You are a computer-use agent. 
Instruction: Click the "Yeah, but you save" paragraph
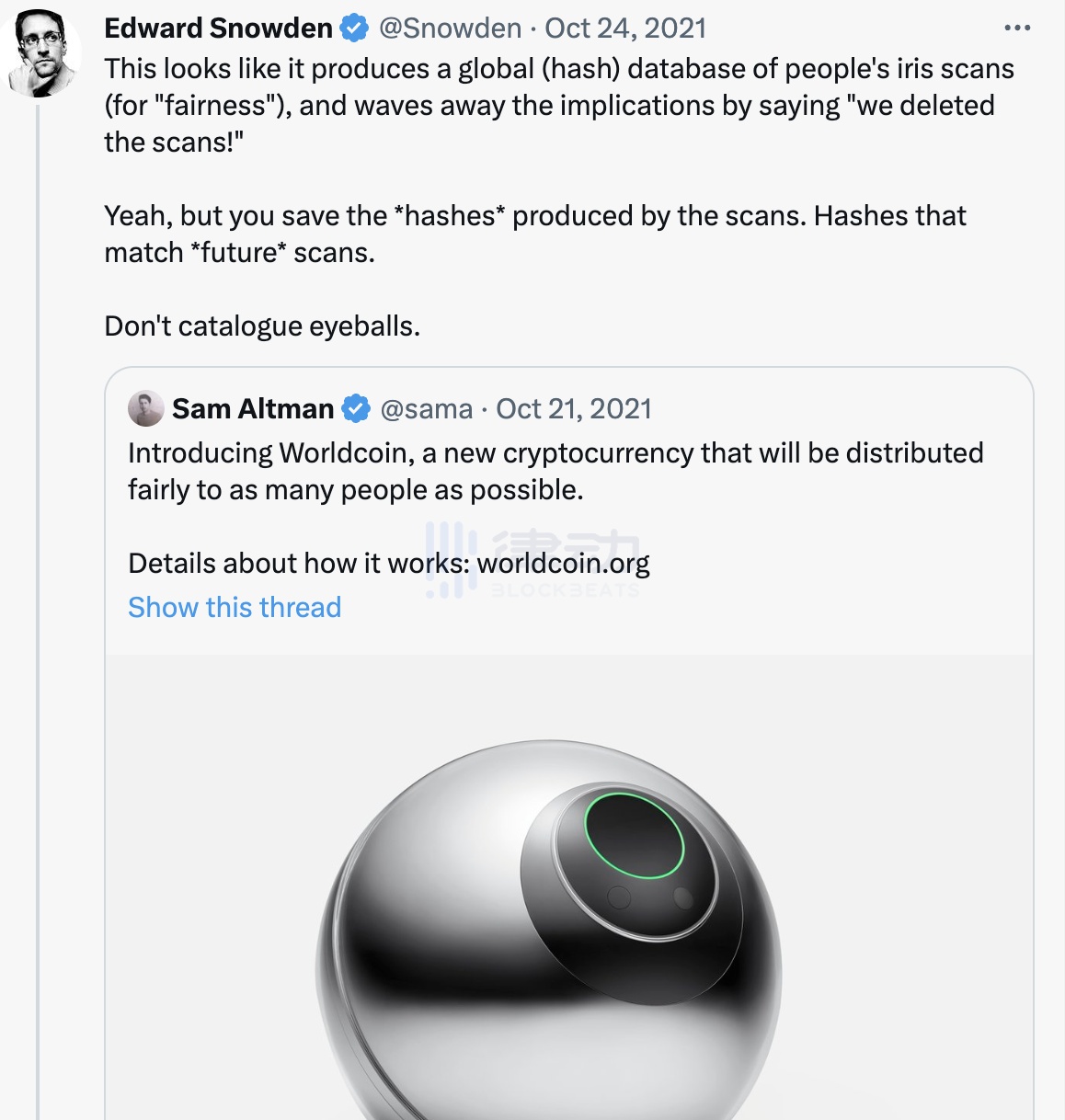pyautogui.click(x=534, y=234)
